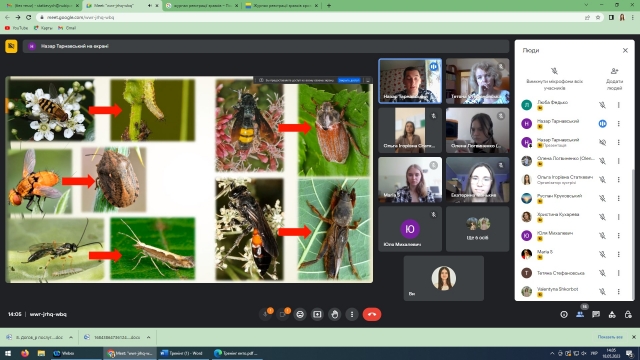Open the Windows Start menu

tap(8, 353)
